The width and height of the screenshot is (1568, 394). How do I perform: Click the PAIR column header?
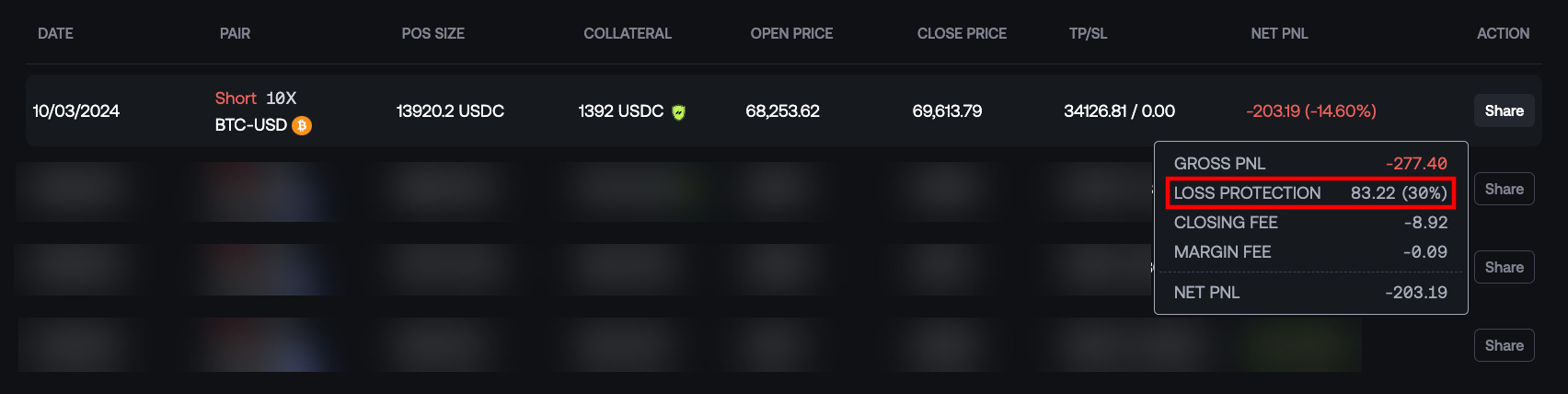click(x=235, y=33)
